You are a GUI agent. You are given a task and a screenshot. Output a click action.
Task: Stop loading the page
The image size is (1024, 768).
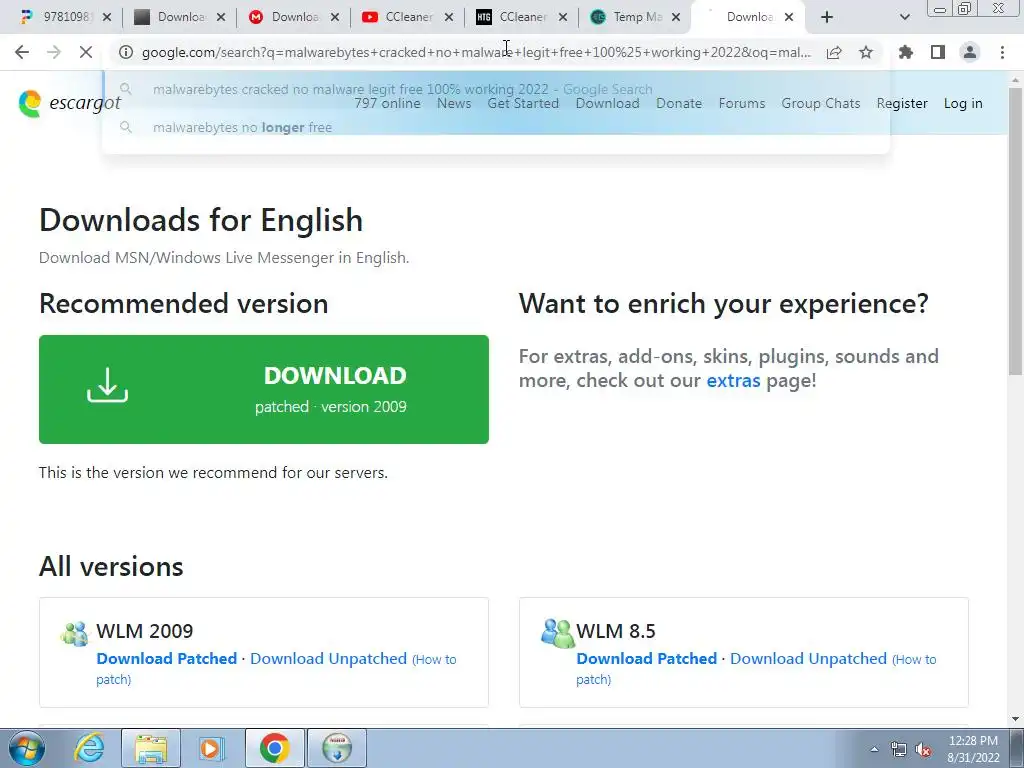point(86,52)
